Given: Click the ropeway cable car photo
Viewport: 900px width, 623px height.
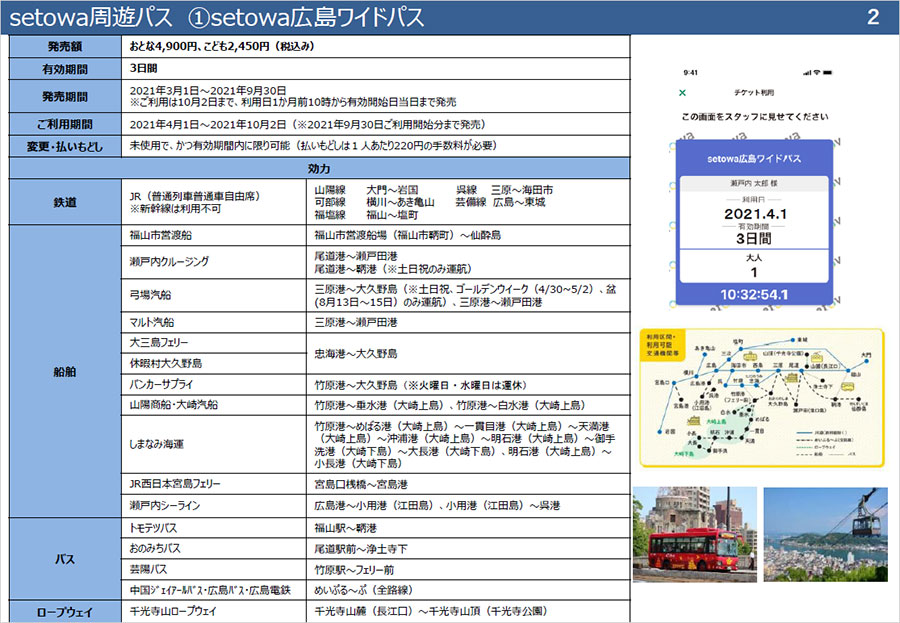Looking at the screenshot, I should point(825,535).
